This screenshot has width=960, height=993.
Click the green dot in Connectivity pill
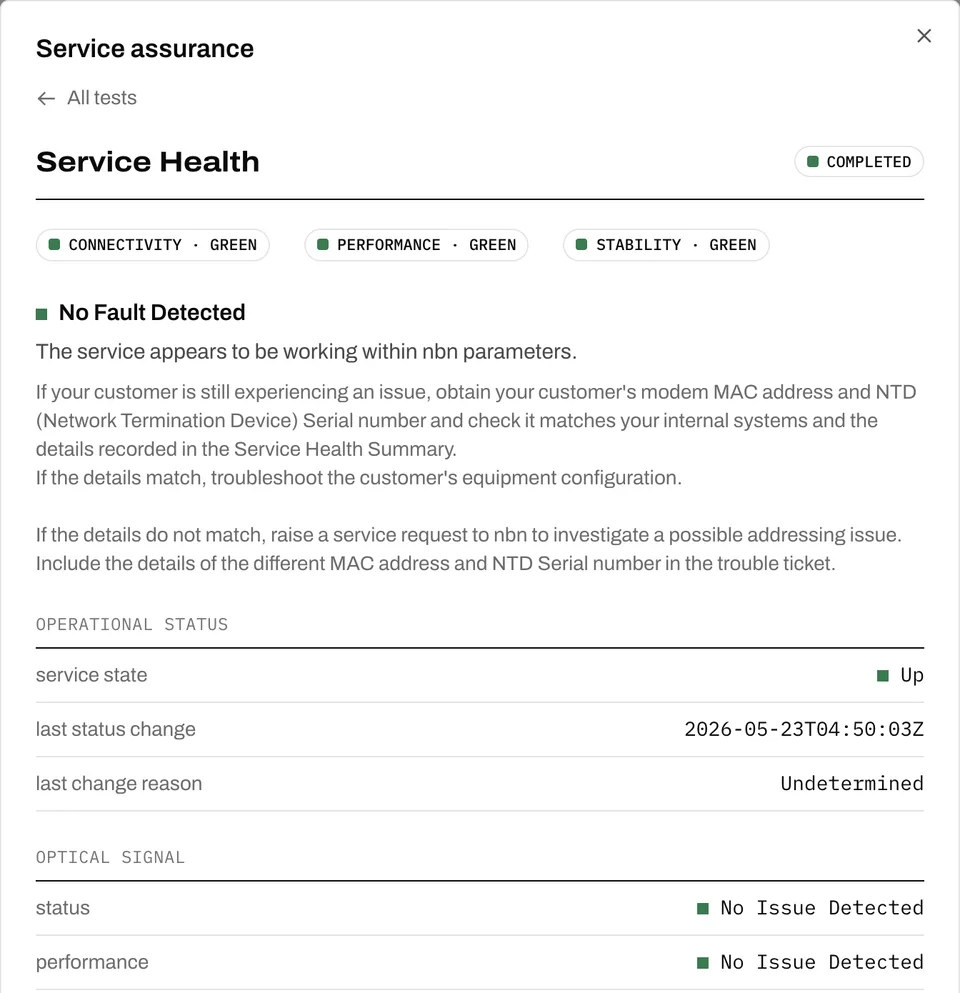(54, 244)
